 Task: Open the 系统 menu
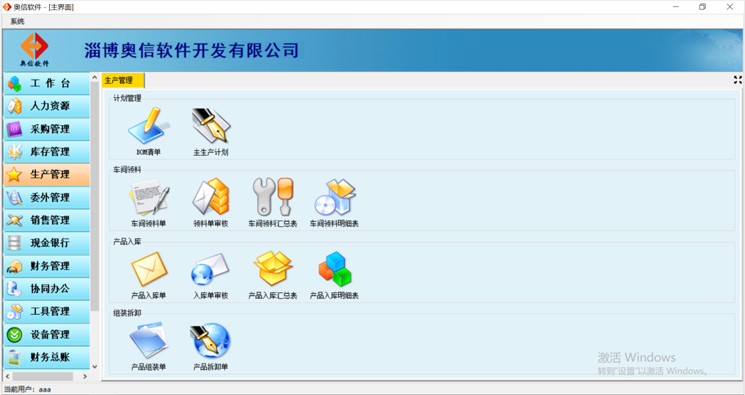[x=17, y=21]
